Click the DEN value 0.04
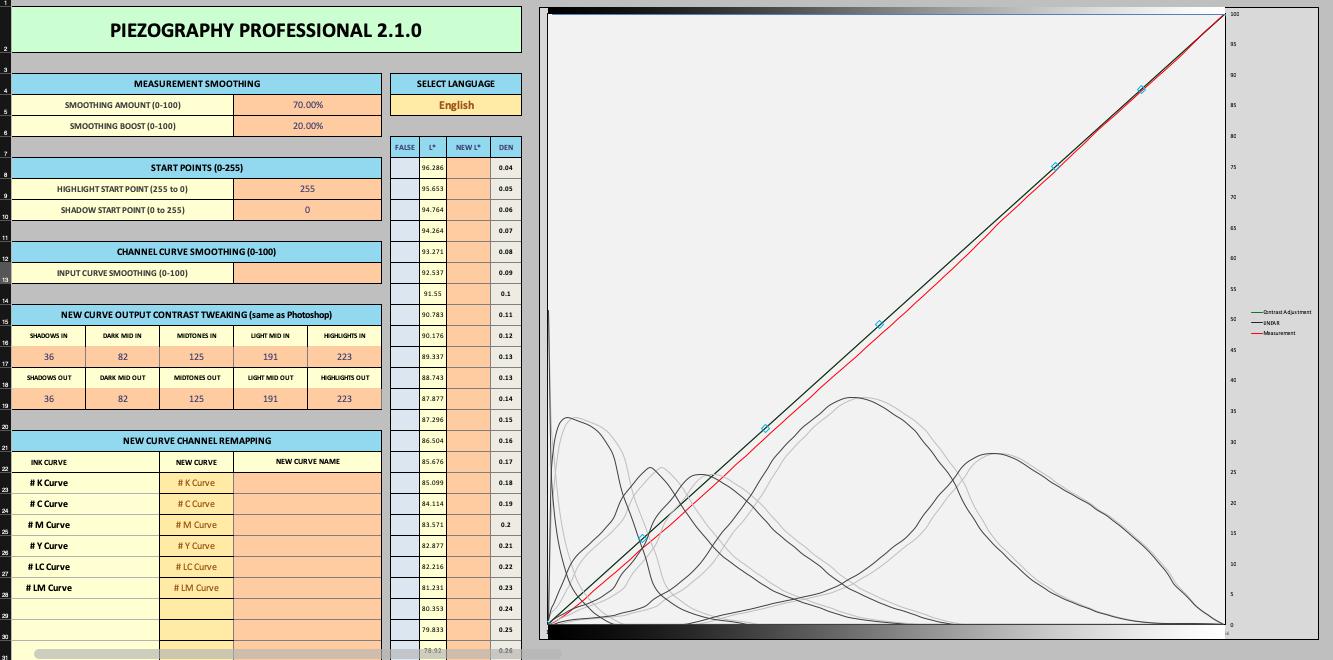1333x660 pixels. coord(506,168)
